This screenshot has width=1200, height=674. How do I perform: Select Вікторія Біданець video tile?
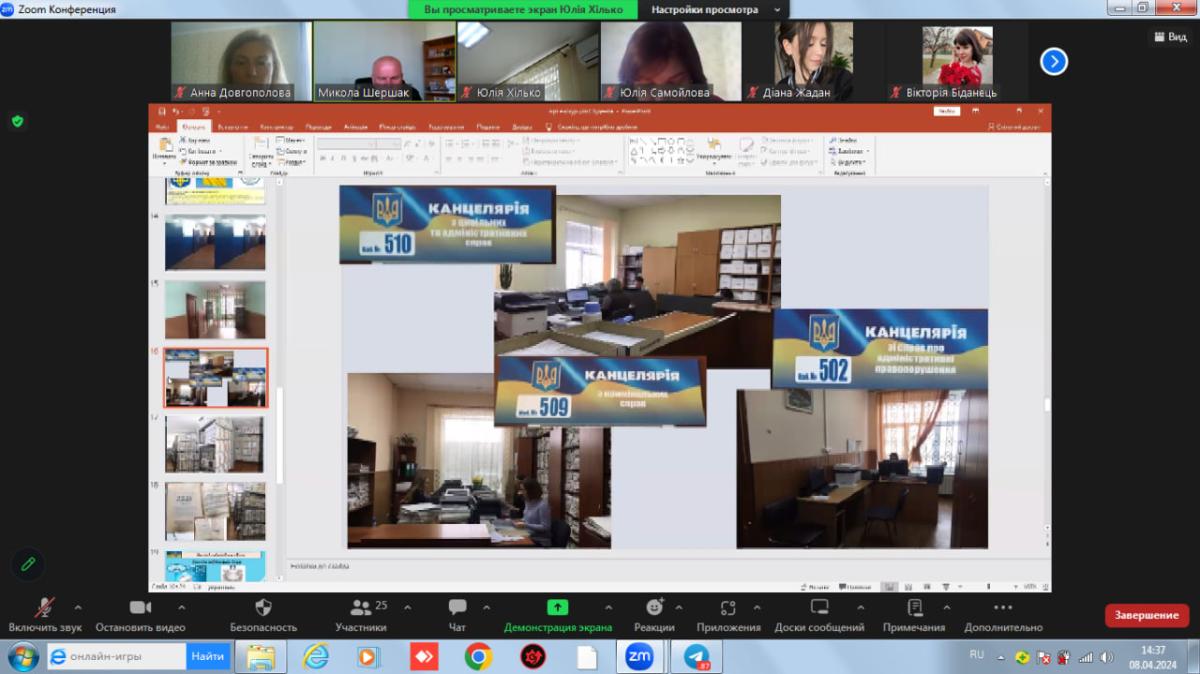click(958, 61)
